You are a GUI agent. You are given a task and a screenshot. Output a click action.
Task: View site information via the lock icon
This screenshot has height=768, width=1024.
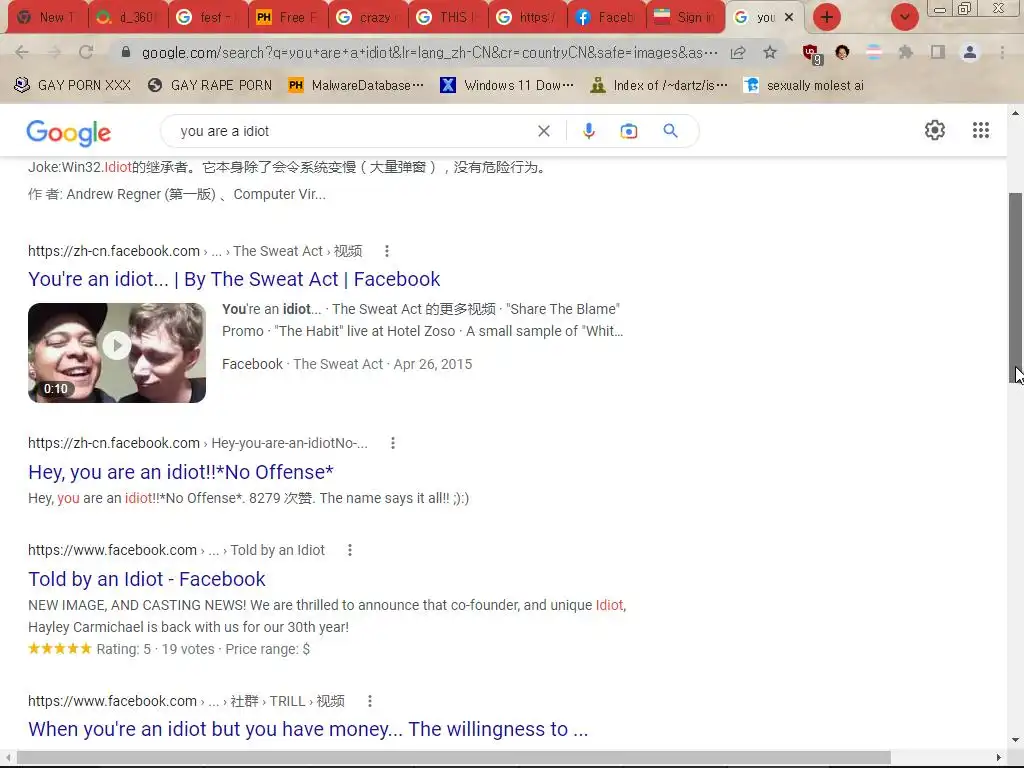coord(126,52)
